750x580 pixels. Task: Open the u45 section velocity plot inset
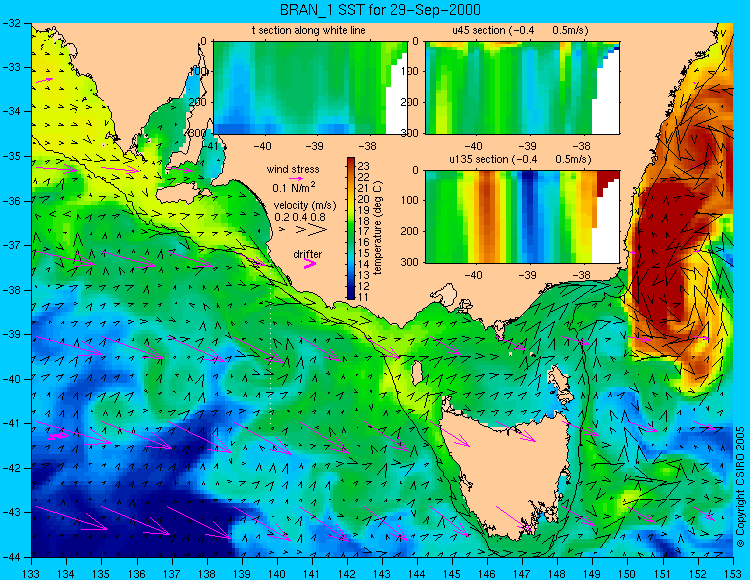522,88
